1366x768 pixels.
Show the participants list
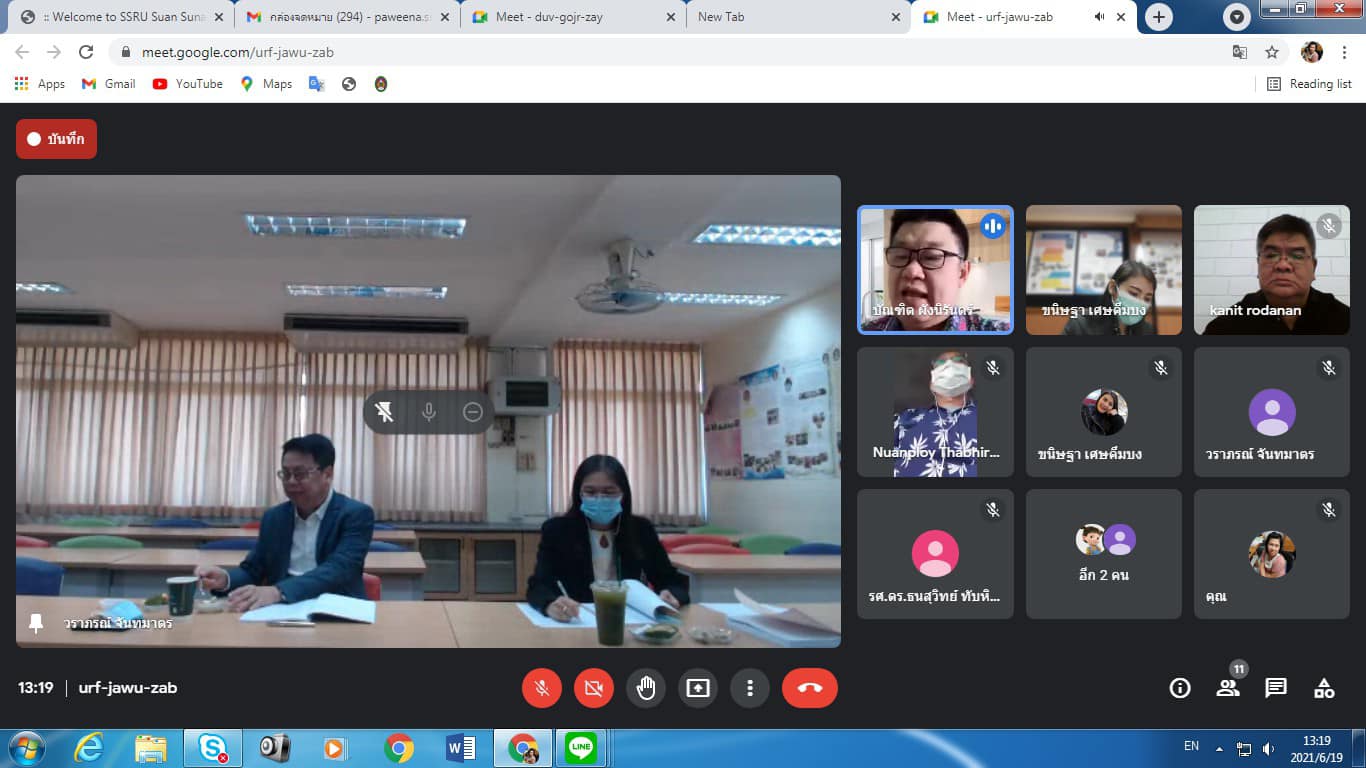click(x=1228, y=688)
